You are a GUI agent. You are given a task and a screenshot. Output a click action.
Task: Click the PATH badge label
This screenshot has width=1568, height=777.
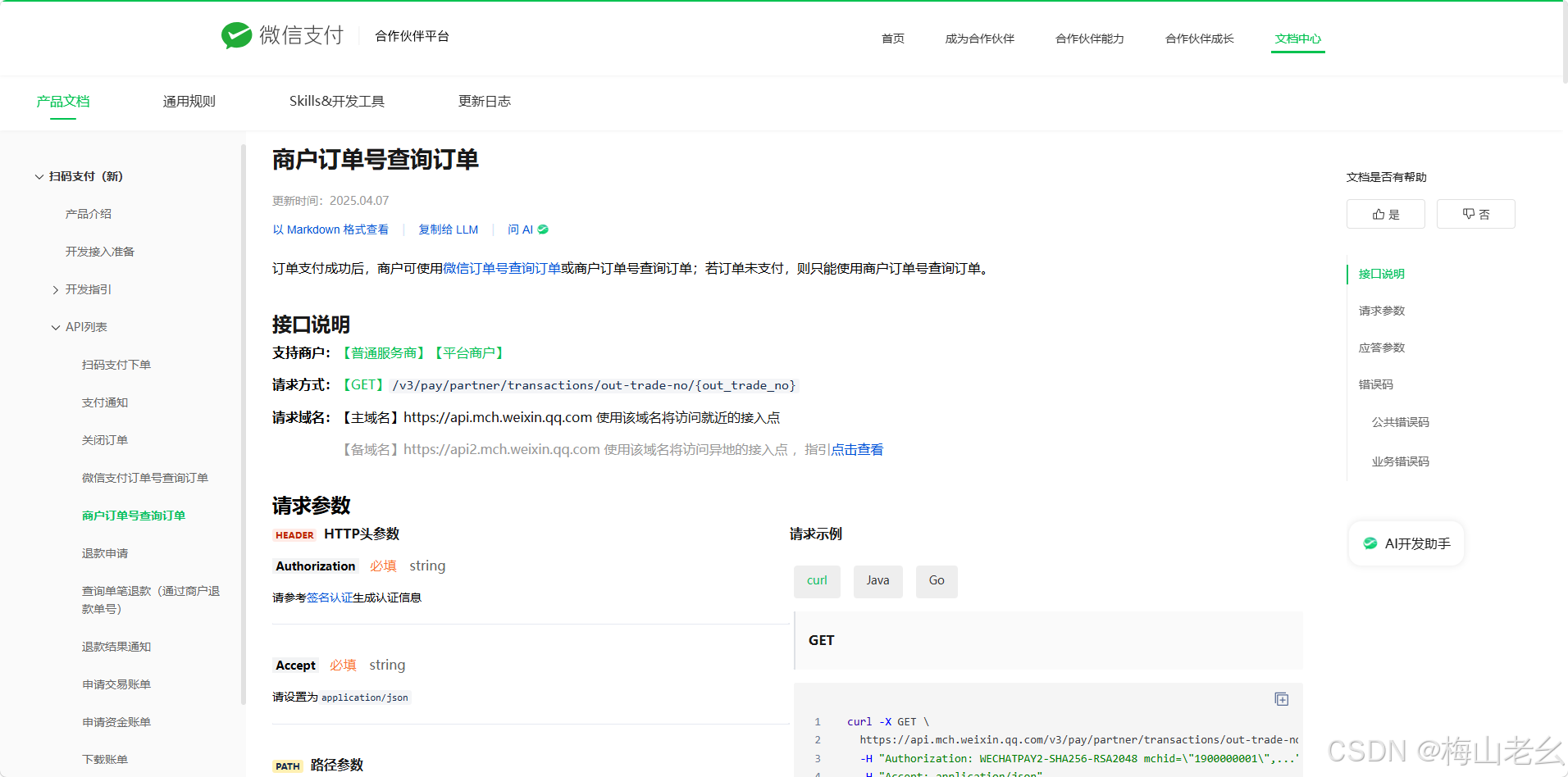[x=288, y=766]
